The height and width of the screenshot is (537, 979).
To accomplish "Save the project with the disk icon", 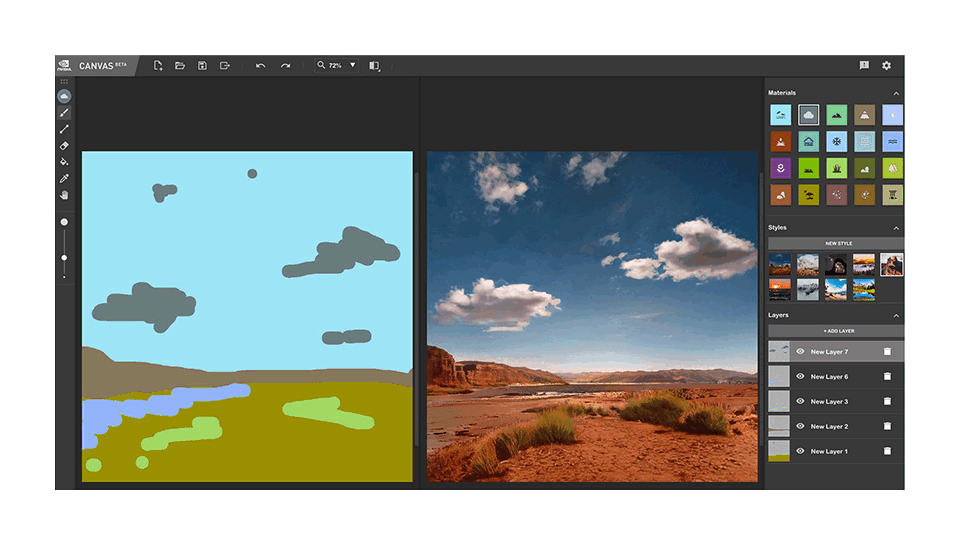I will tap(202, 66).
